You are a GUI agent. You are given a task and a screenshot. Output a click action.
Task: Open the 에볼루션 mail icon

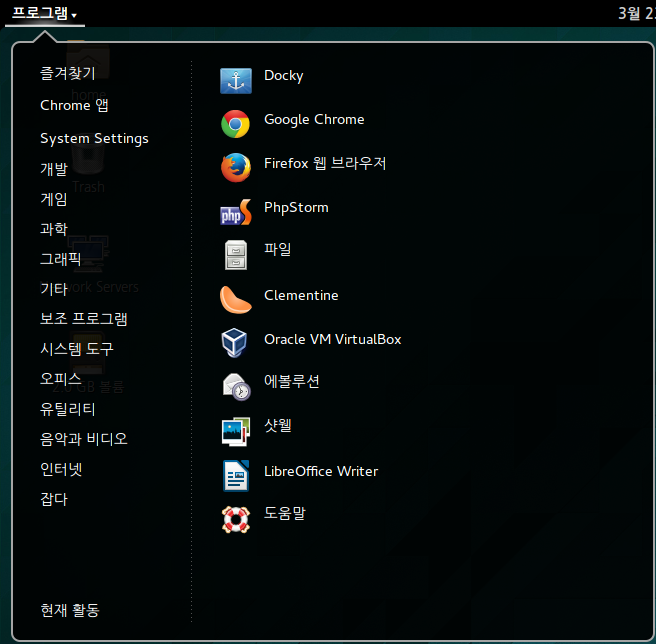pyautogui.click(x=236, y=387)
